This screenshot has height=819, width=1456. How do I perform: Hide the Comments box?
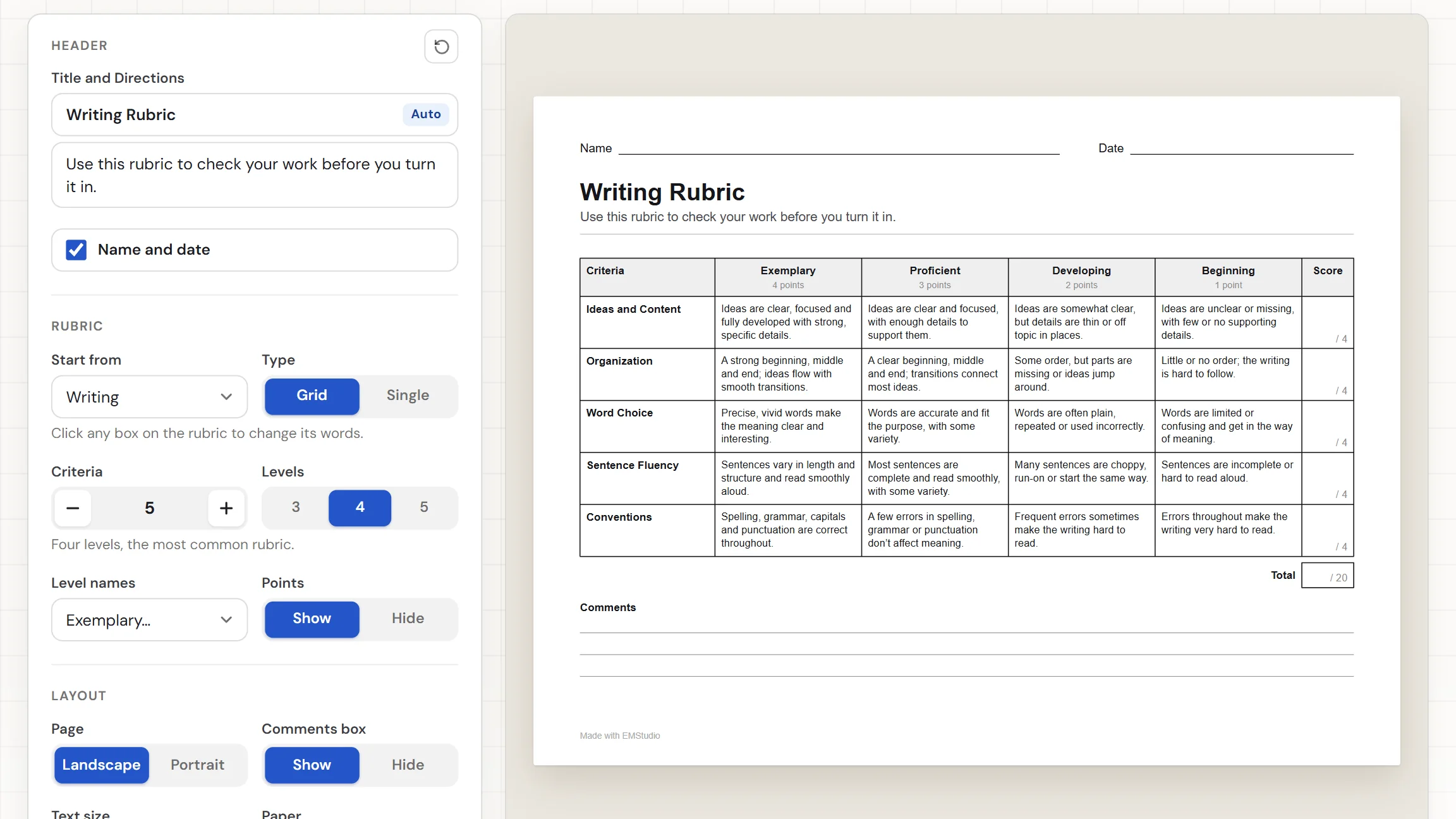pos(408,765)
